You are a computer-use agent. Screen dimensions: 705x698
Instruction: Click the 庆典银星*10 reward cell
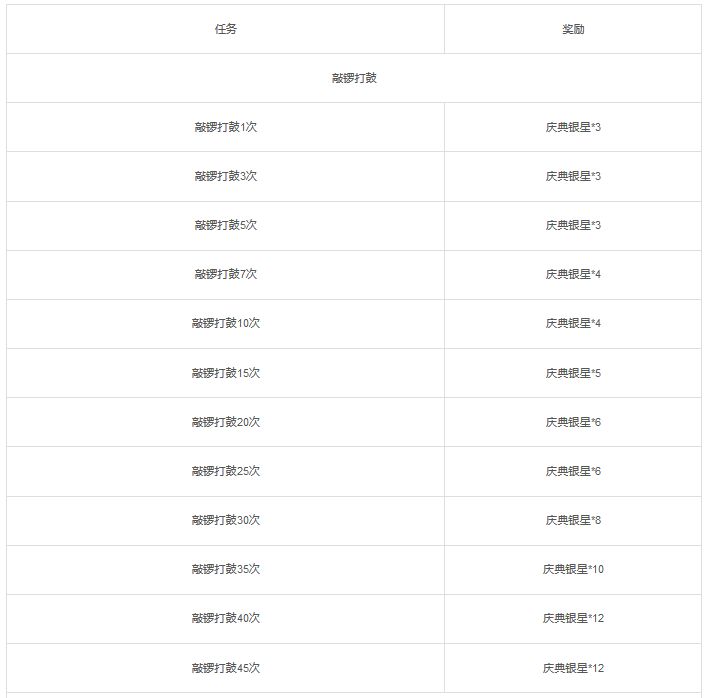573,569
